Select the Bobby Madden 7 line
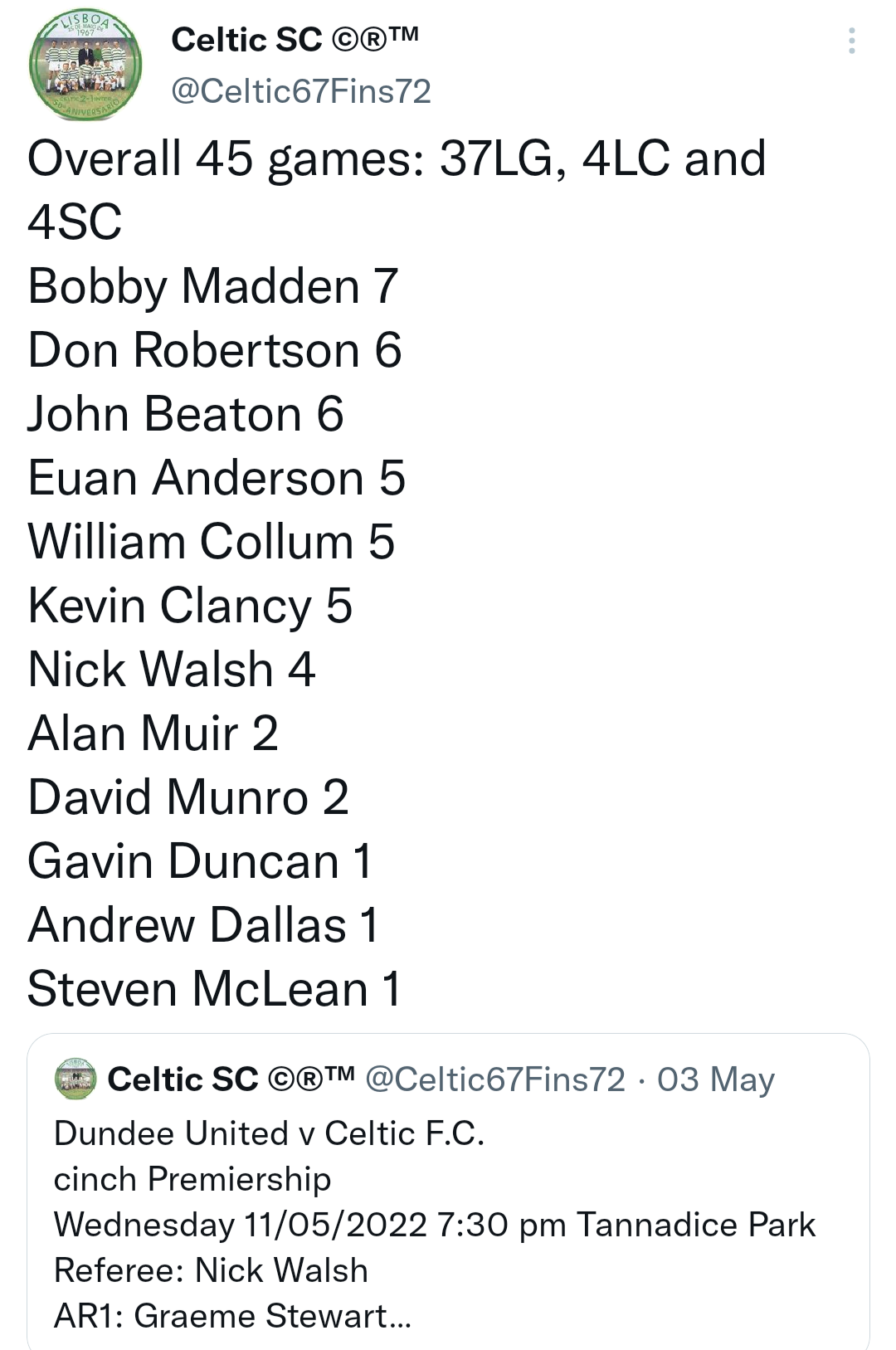This screenshot has height=1350, width=896. [213, 286]
